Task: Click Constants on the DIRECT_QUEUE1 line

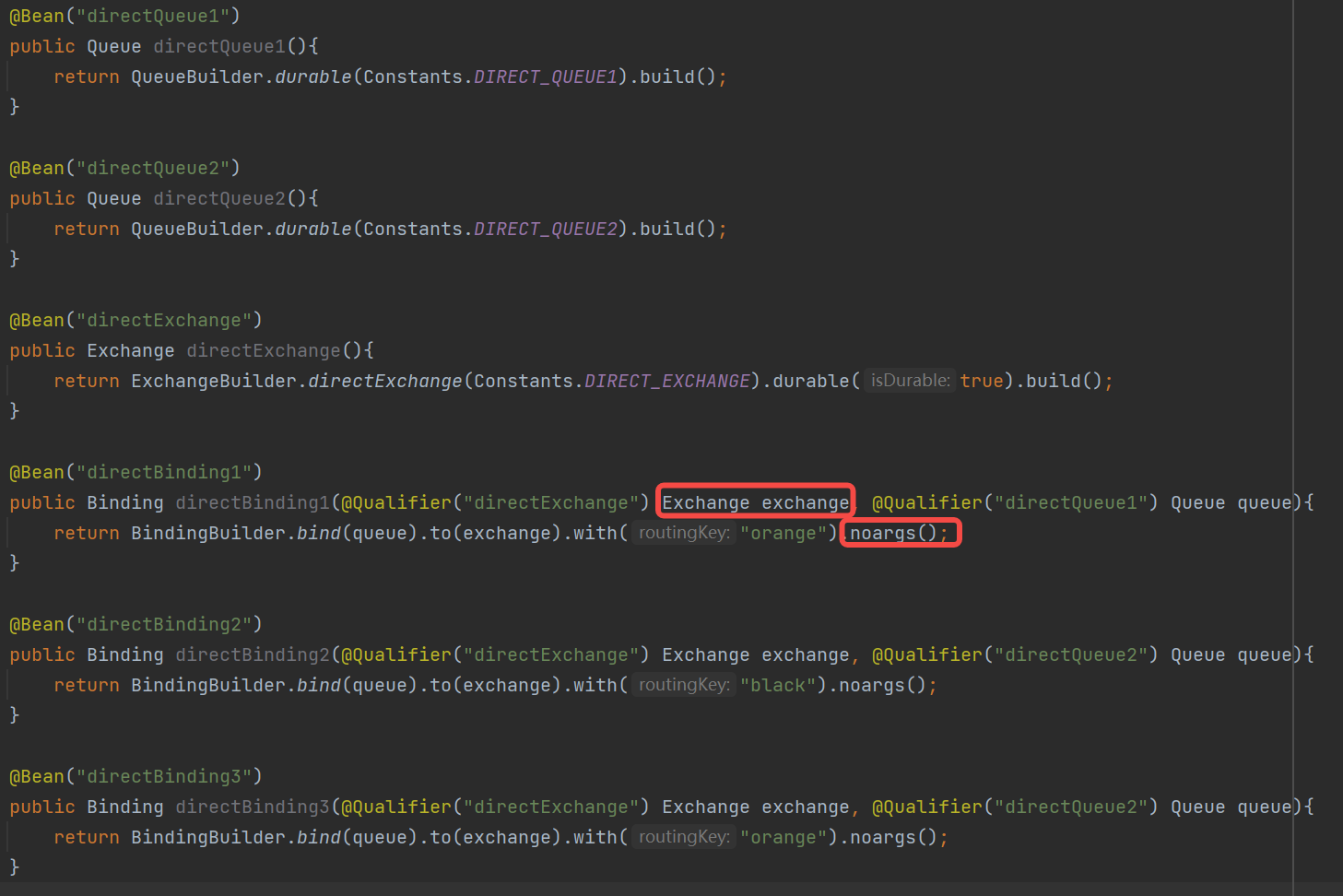Action: point(413,77)
